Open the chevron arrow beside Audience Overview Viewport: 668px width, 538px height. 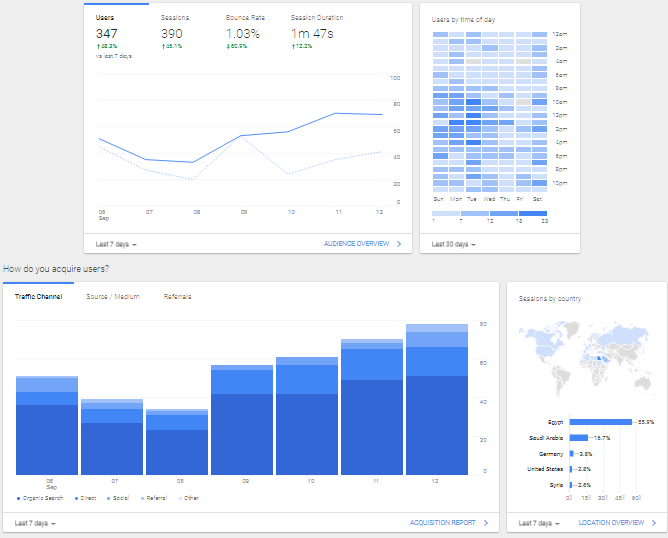(x=399, y=243)
